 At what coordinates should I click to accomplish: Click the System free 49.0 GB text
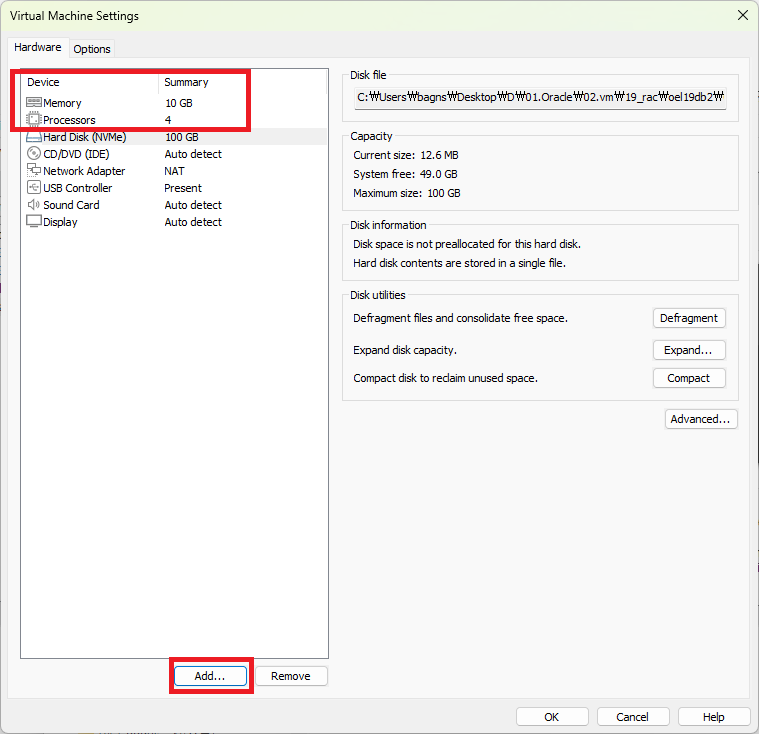(x=405, y=174)
